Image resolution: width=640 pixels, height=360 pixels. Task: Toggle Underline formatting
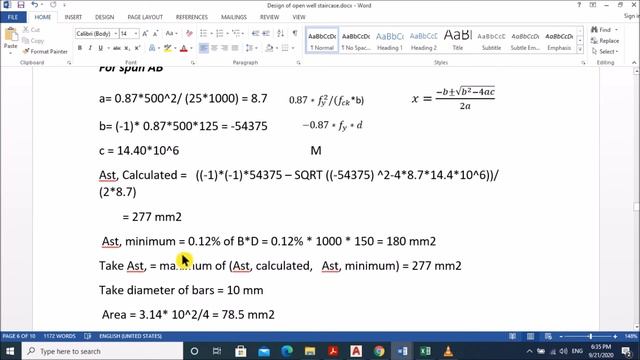100,48
